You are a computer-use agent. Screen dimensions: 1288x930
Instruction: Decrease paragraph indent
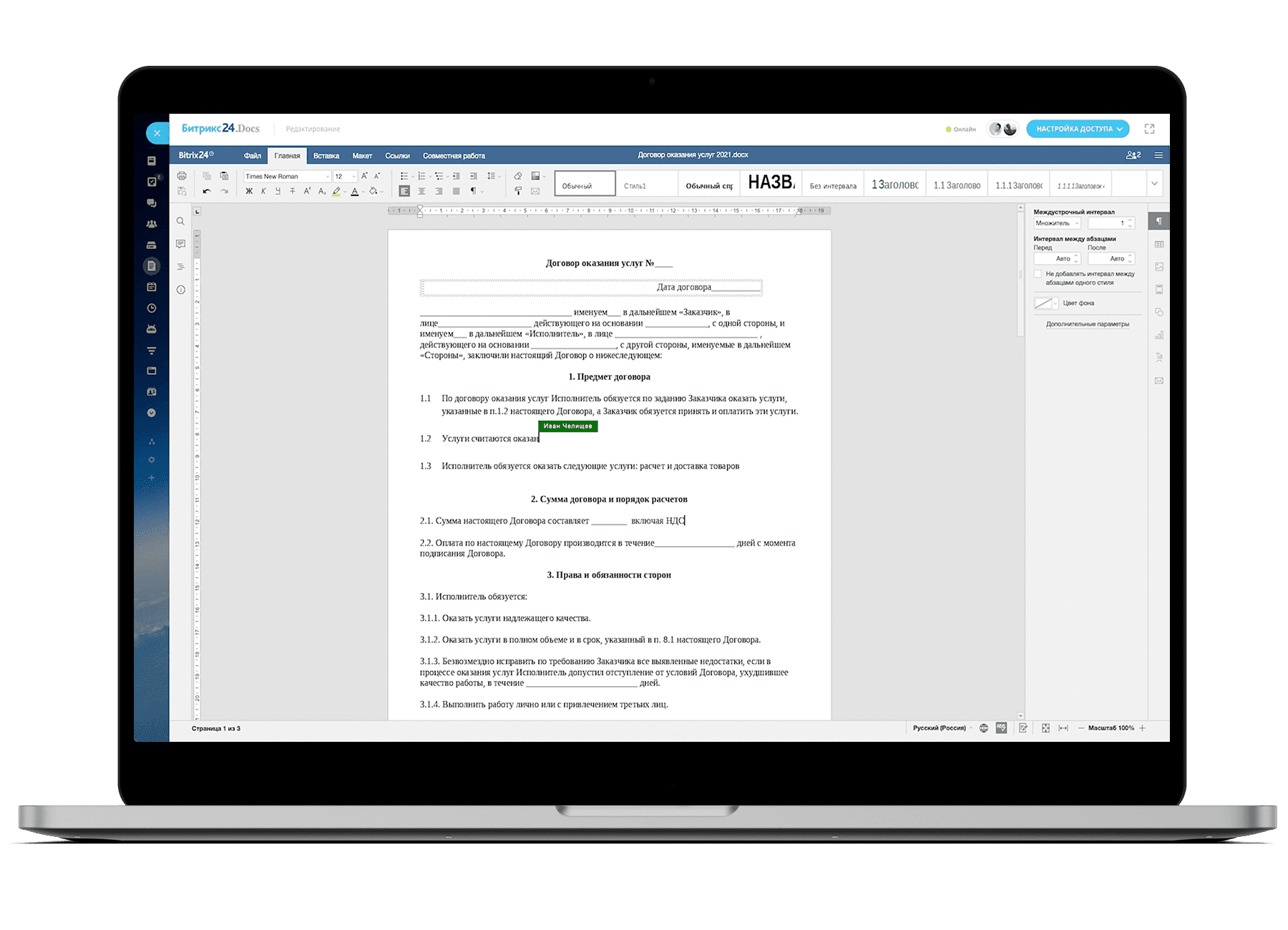(457, 176)
